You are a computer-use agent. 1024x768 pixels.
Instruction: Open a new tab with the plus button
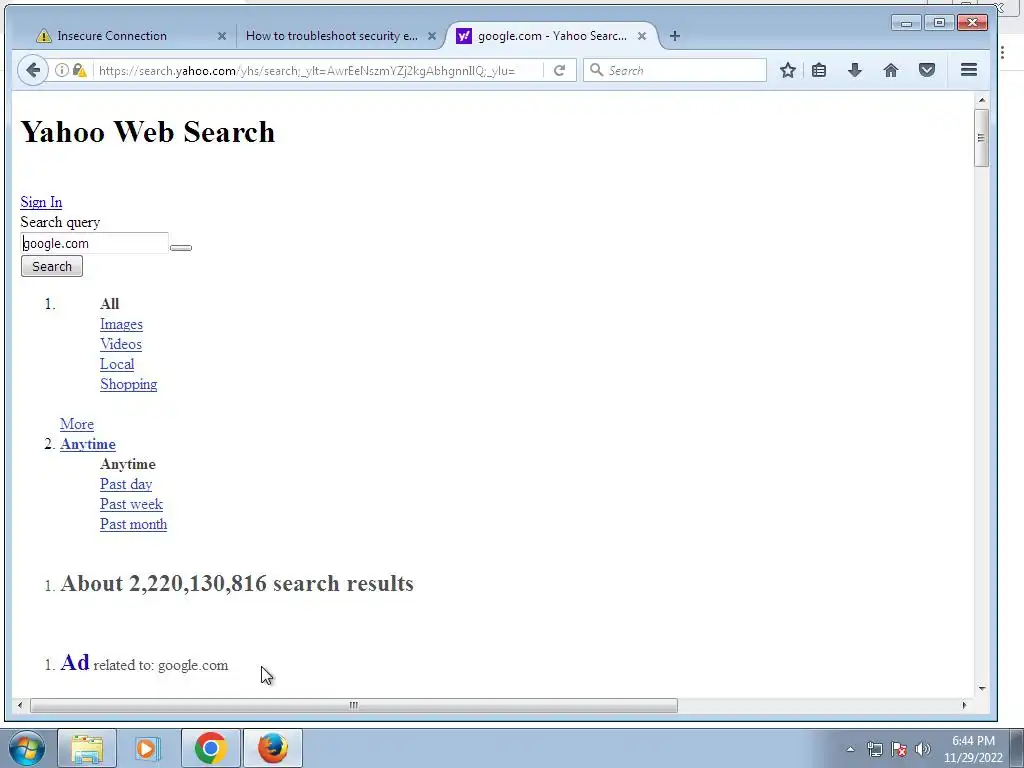pyautogui.click(x=675, y=36)
